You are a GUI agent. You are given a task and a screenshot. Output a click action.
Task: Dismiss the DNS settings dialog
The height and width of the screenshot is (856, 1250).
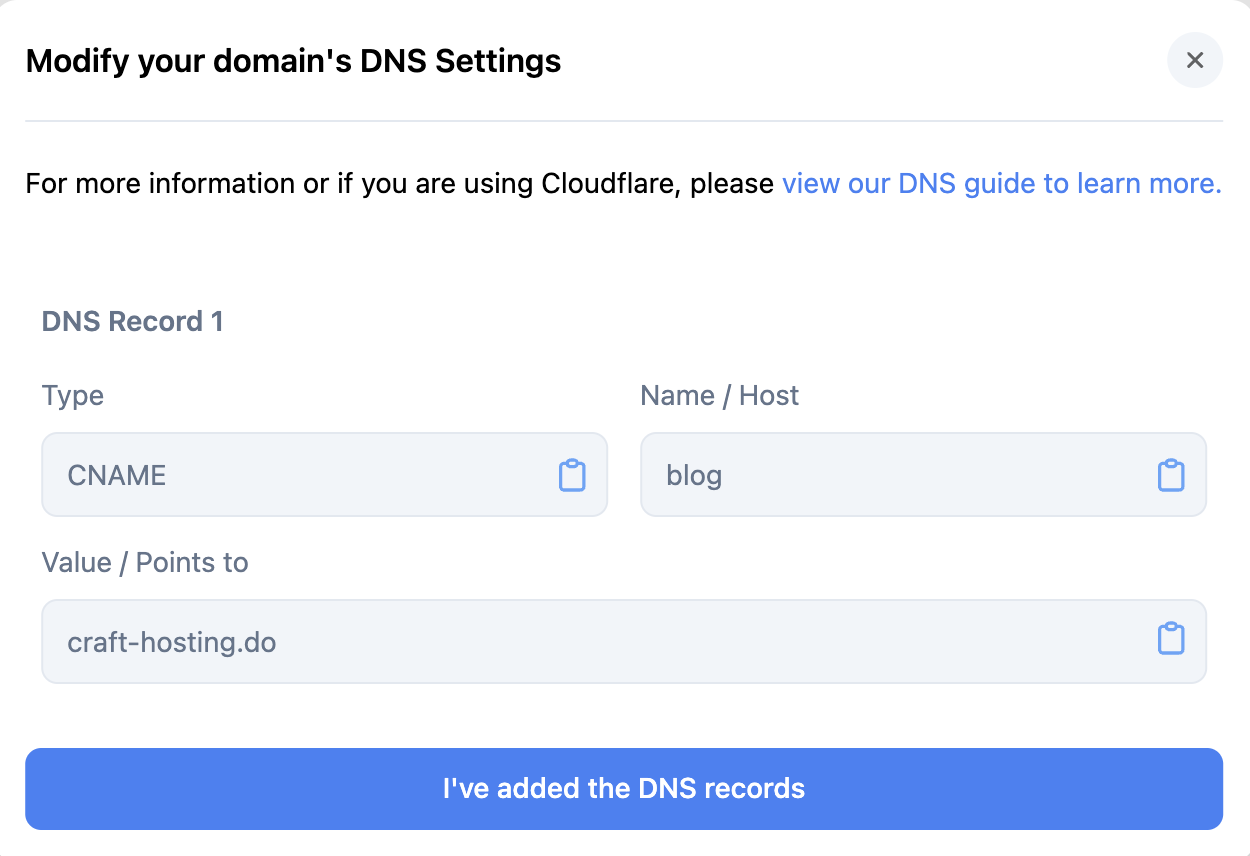coord(1194,60)
